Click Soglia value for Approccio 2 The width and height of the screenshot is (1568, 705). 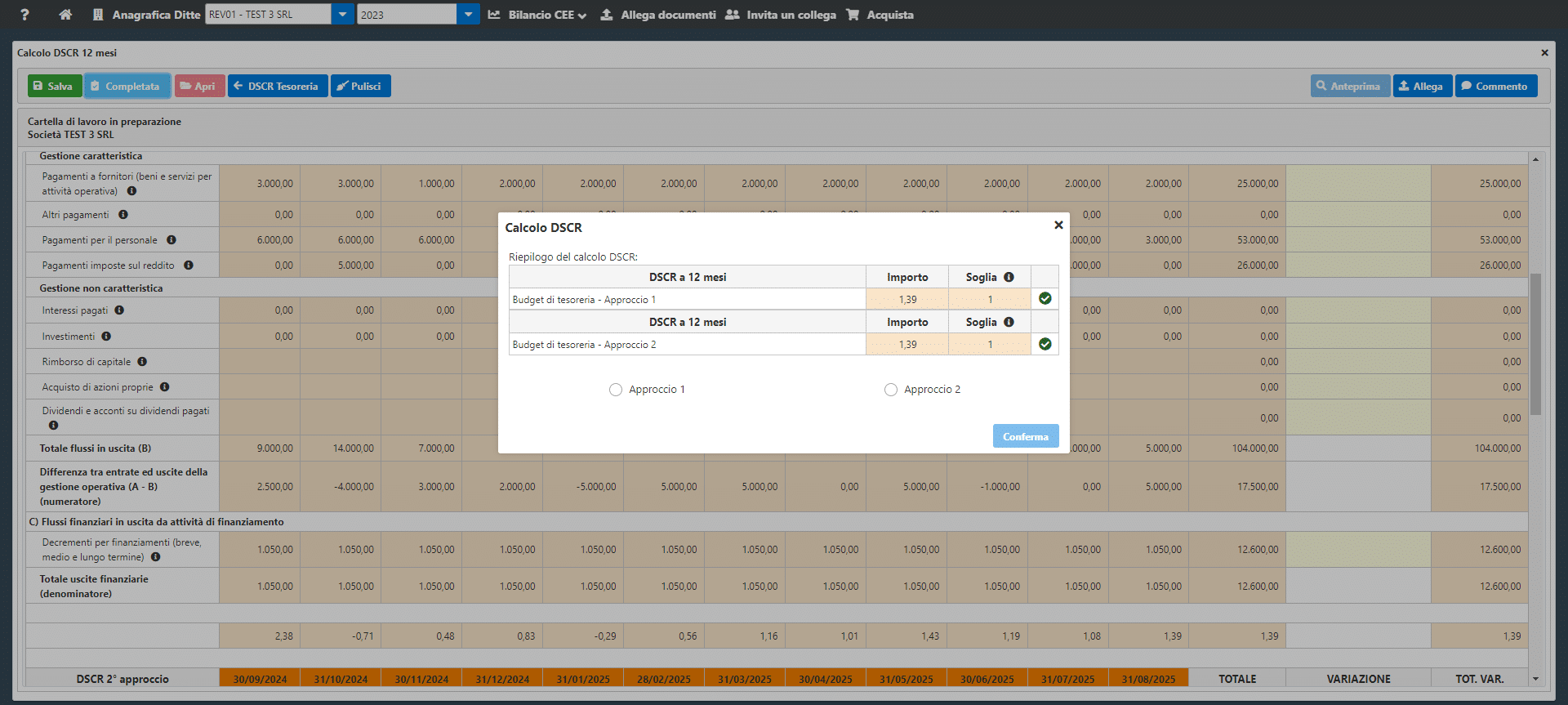[990, 345]
